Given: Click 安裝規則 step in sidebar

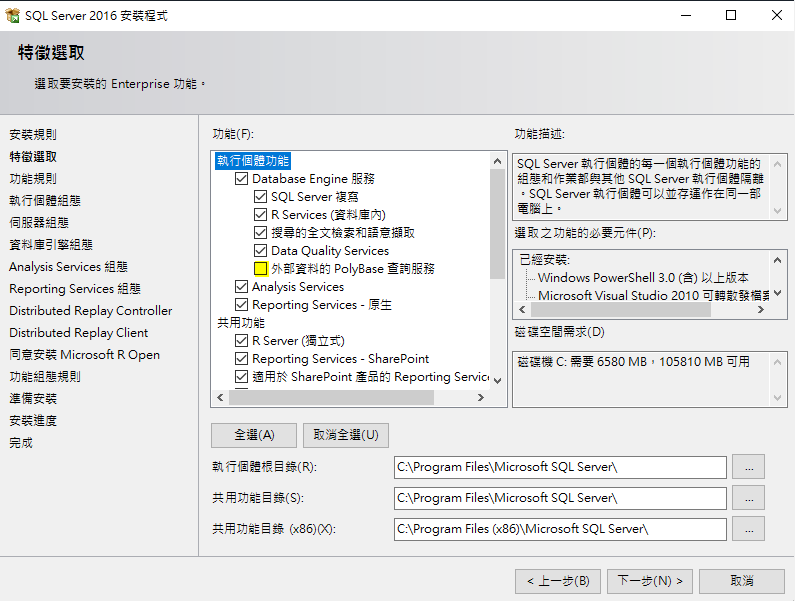Looking at the screenshot, I should click(x=33, y=134).
